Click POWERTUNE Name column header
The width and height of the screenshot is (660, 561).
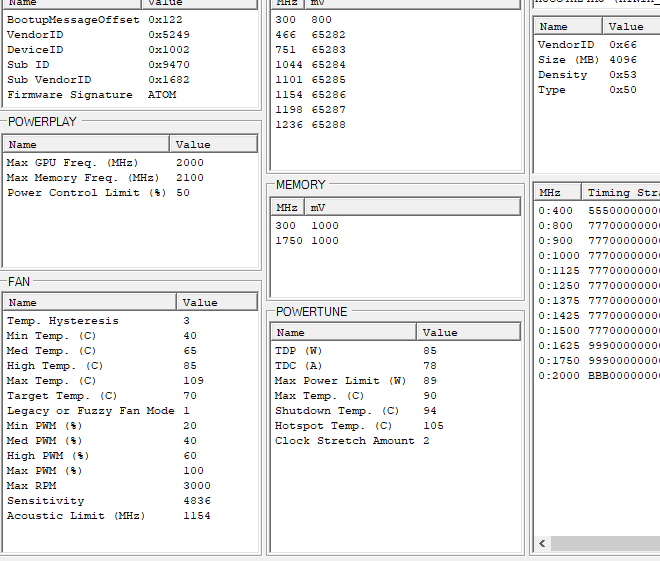(x=344, y=332)
